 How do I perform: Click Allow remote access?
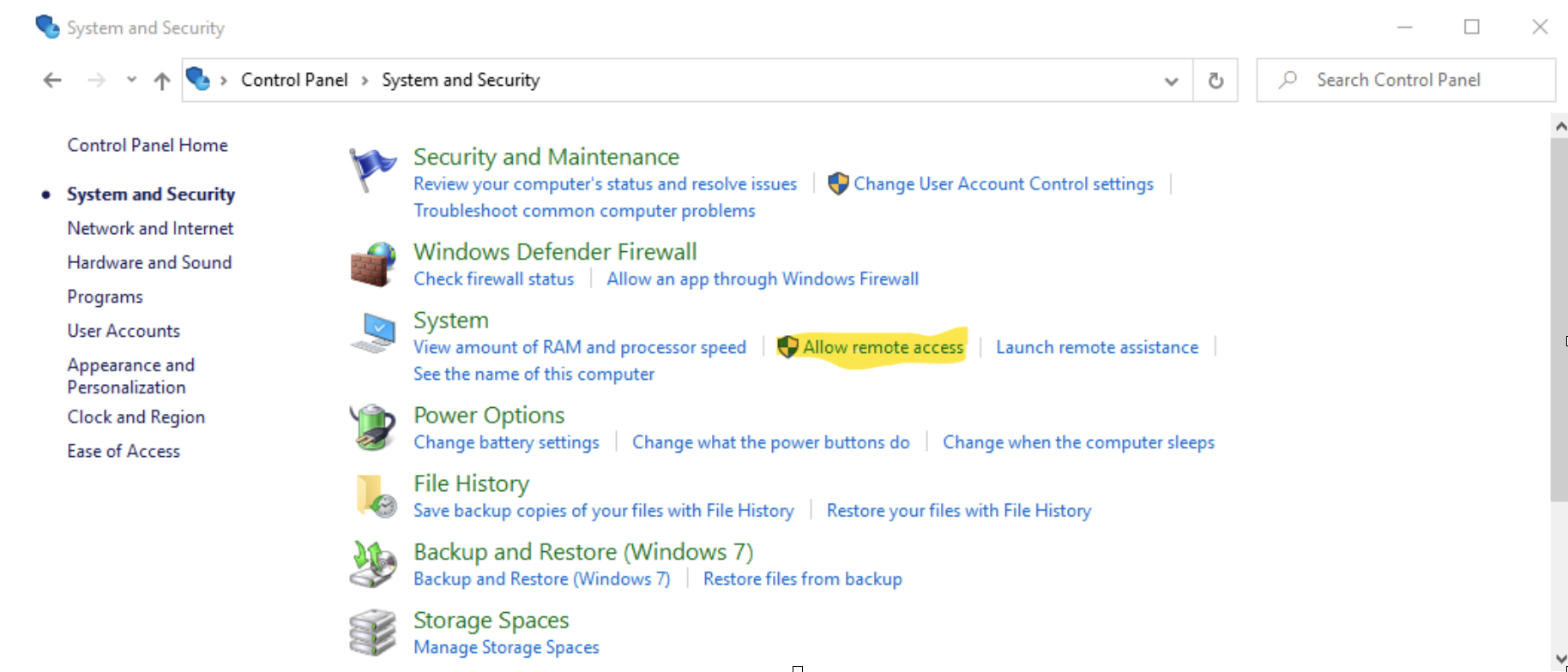point(883,347)
